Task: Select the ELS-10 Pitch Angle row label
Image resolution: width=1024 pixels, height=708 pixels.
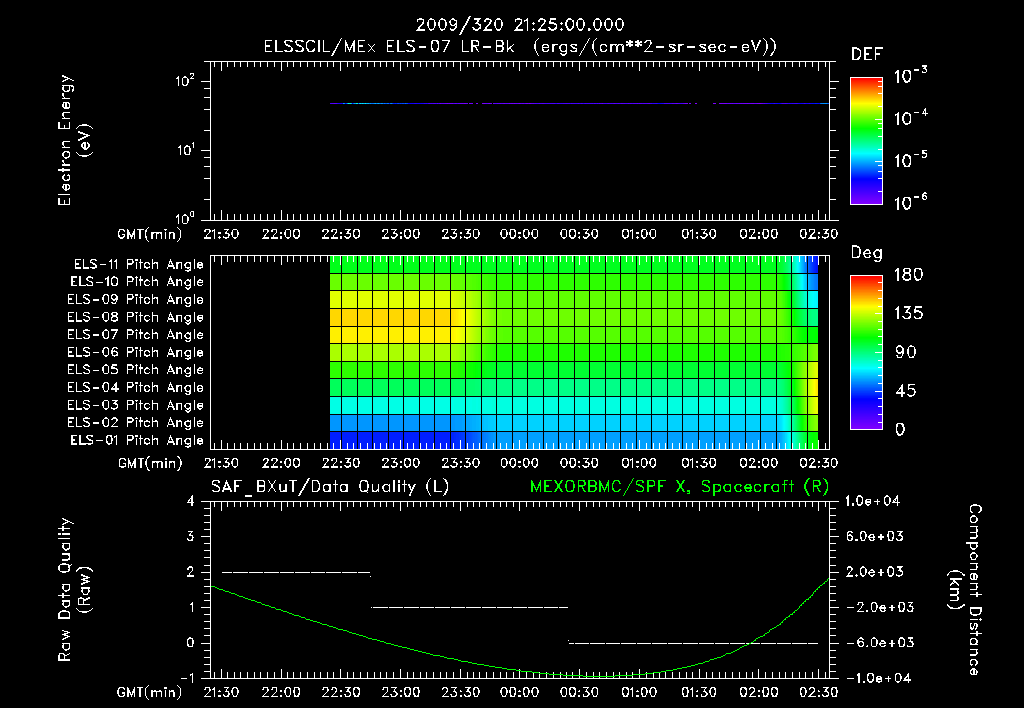Action: [x=137, y=282]
